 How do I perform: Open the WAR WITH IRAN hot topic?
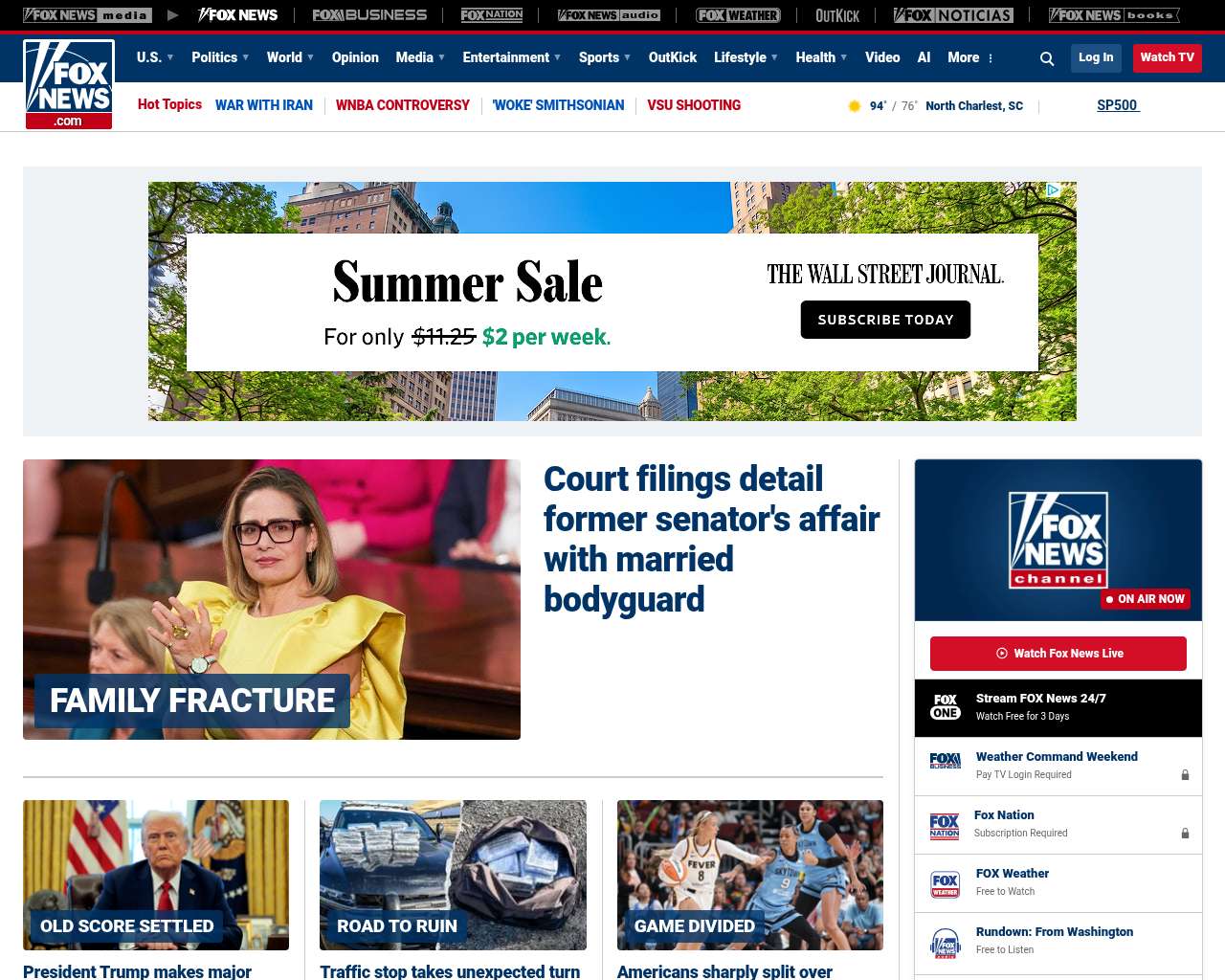coord(264,105)
